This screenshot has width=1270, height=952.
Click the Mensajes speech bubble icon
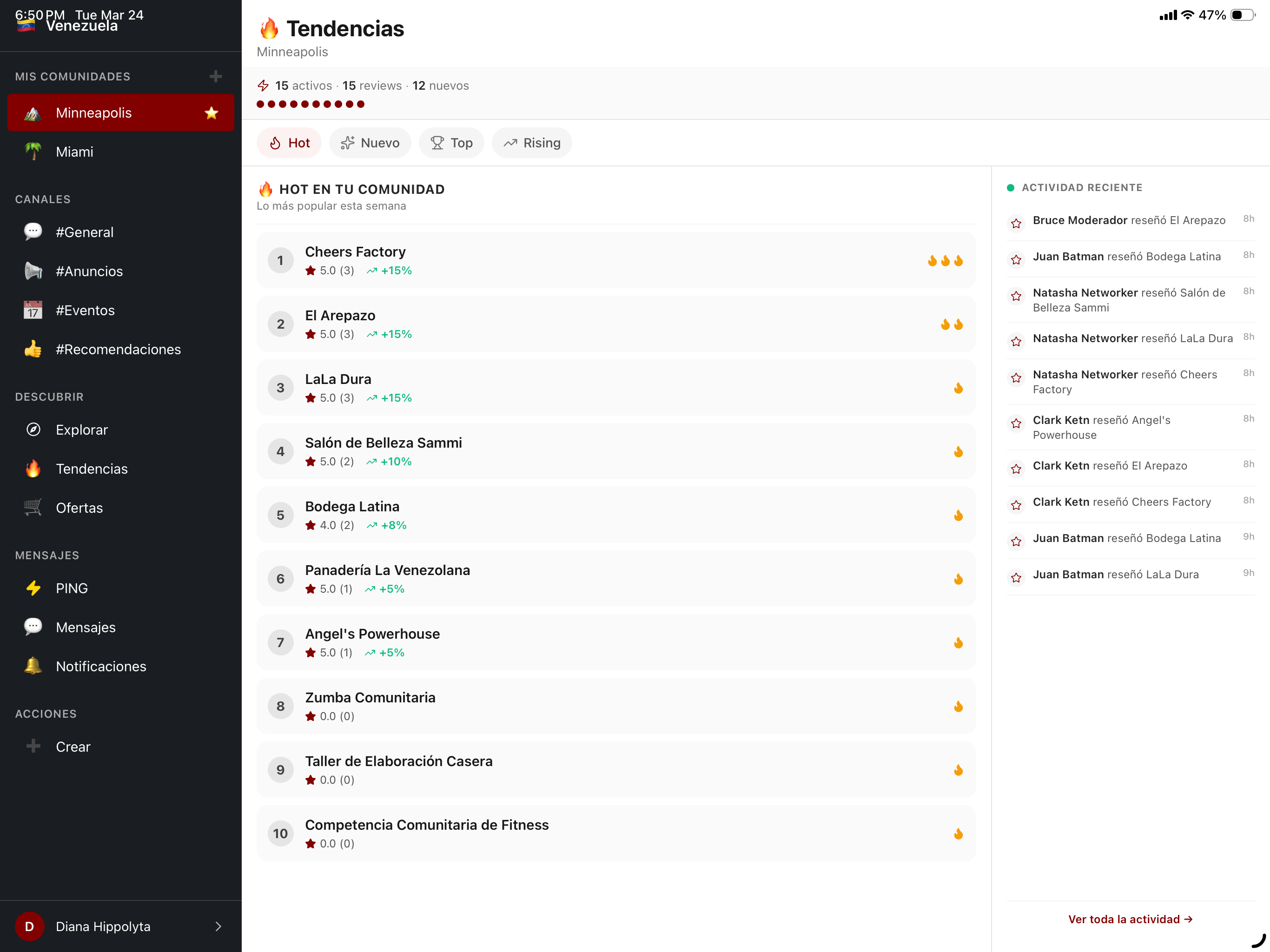33,627
